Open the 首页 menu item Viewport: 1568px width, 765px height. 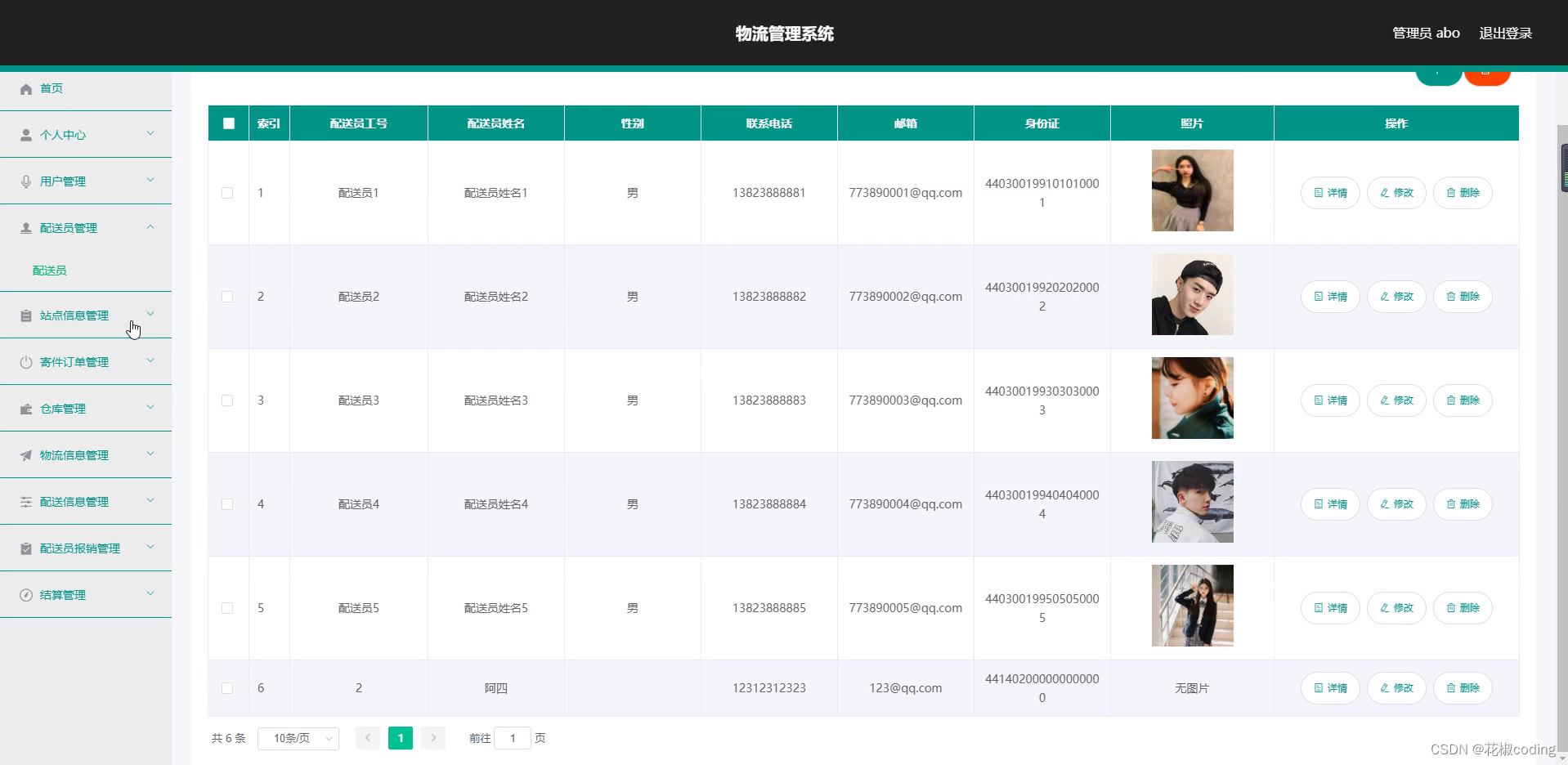(86, 88)
